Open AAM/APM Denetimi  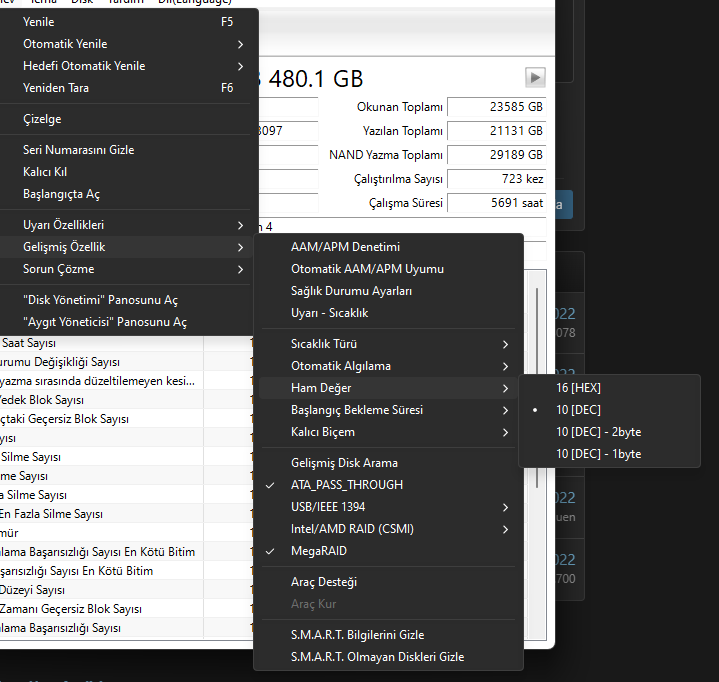coord(388,247)
